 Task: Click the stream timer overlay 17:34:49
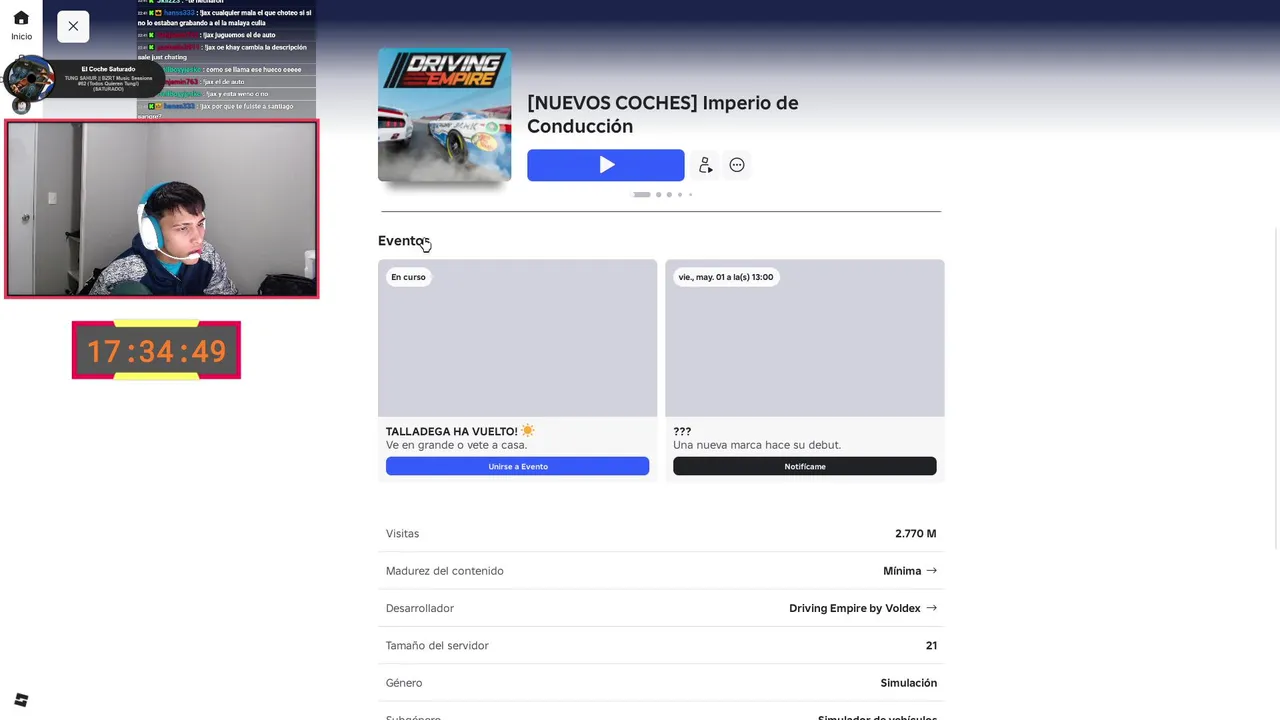click(156, 350)
